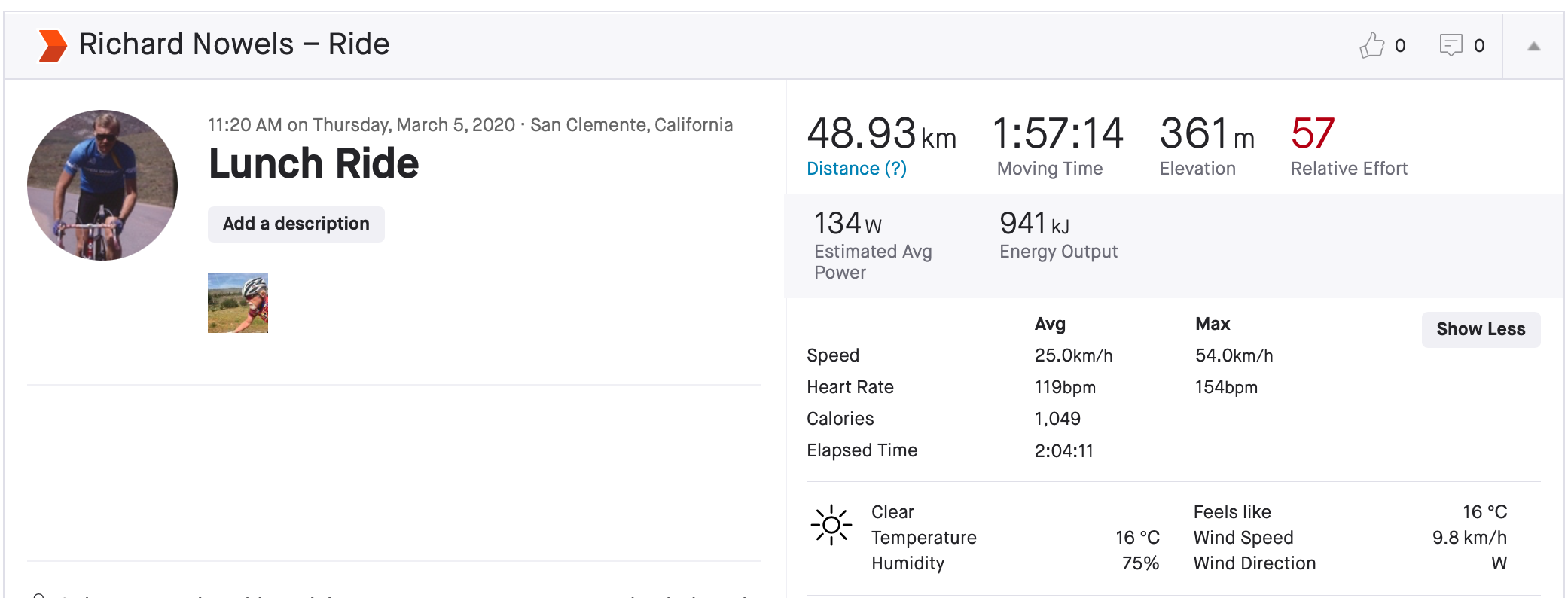Open the Distance (?) help link
The height and width of the screenshot is (598, 1568).
(x=856, y=169)
